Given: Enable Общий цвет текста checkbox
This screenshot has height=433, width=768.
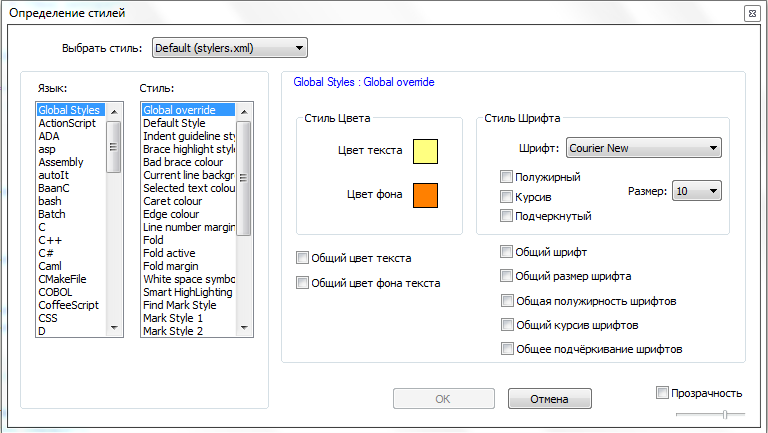Looking at the screenshot, I should tap(303, 258).
